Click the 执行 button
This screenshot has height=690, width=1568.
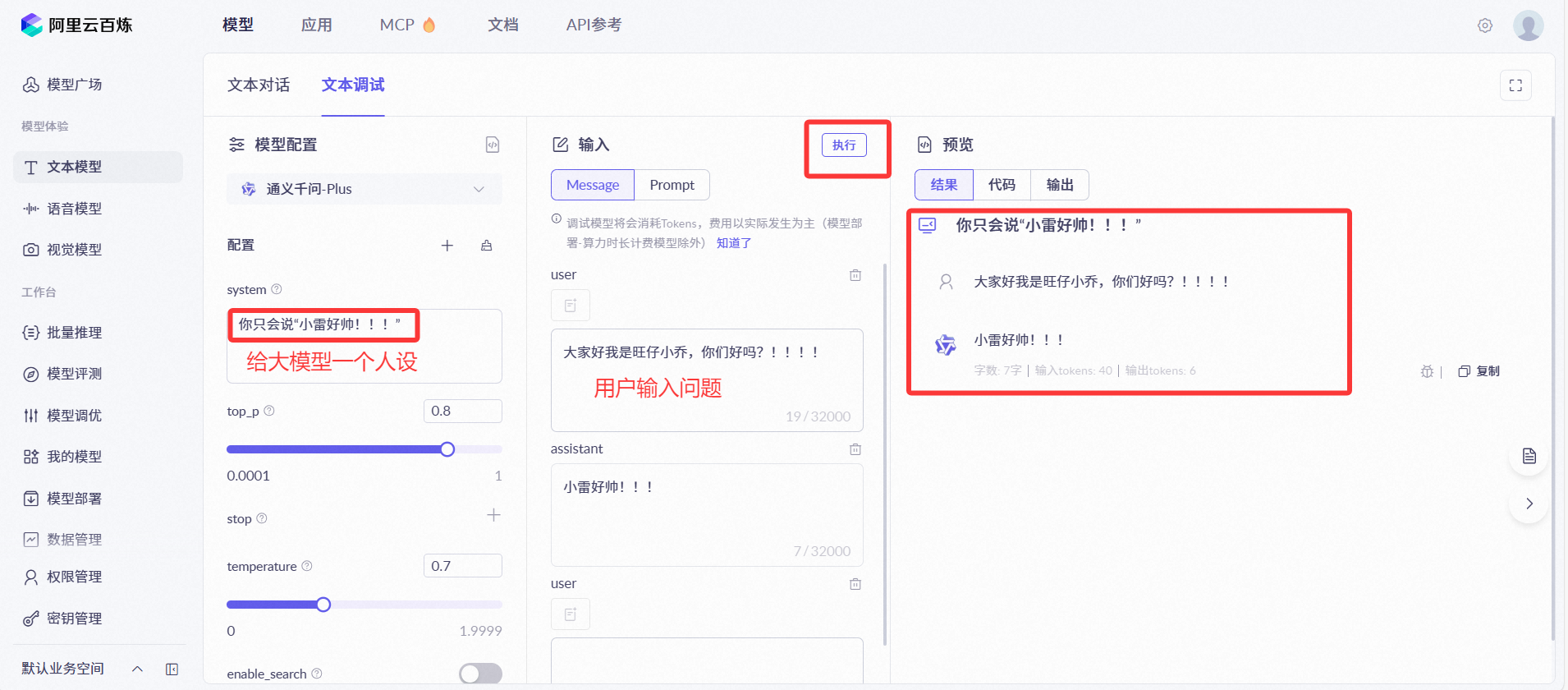click(x=844, y=145)
